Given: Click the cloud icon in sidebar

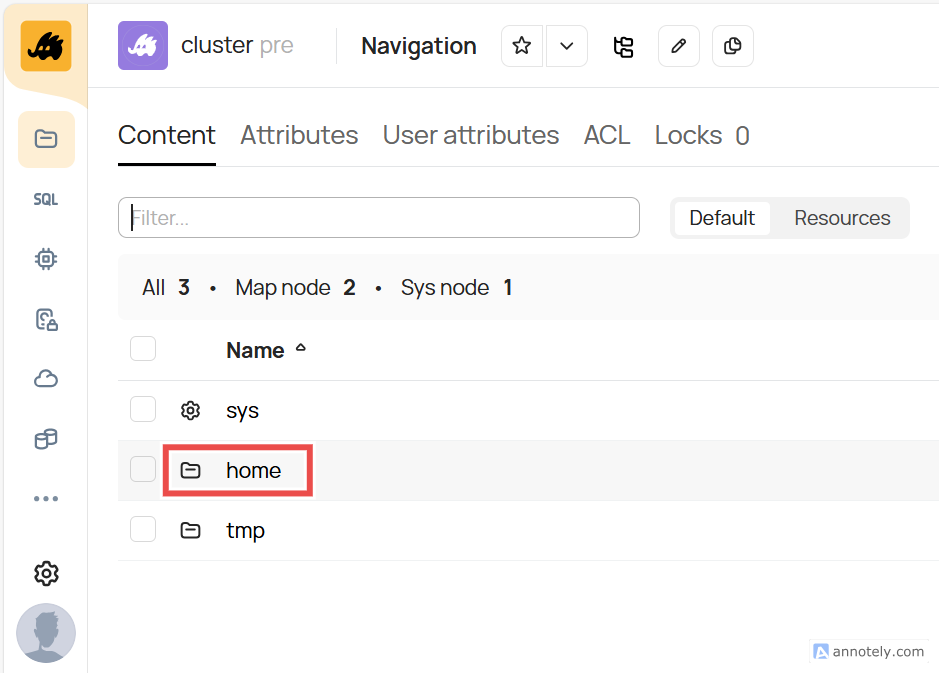Looking at the screenshot, I should [x=45, y=379].
